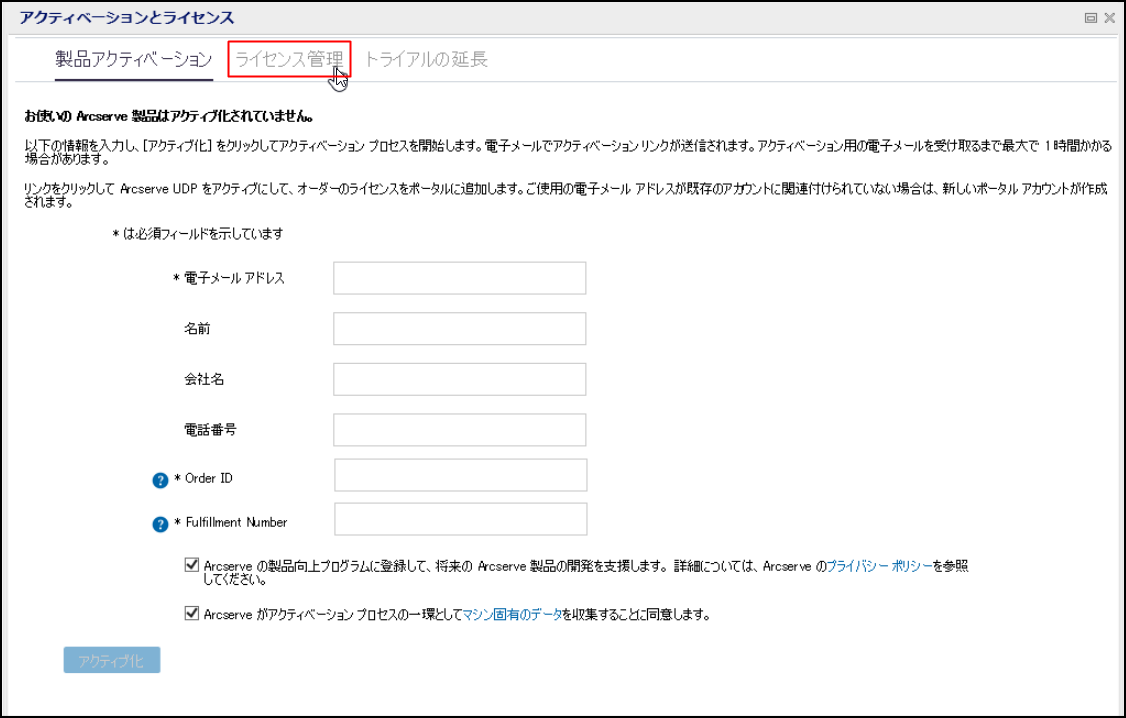Screen dimensions: 1126x718
Task: Click the Order ID input field
Action: pyautogui.click(x=461, y=475)
